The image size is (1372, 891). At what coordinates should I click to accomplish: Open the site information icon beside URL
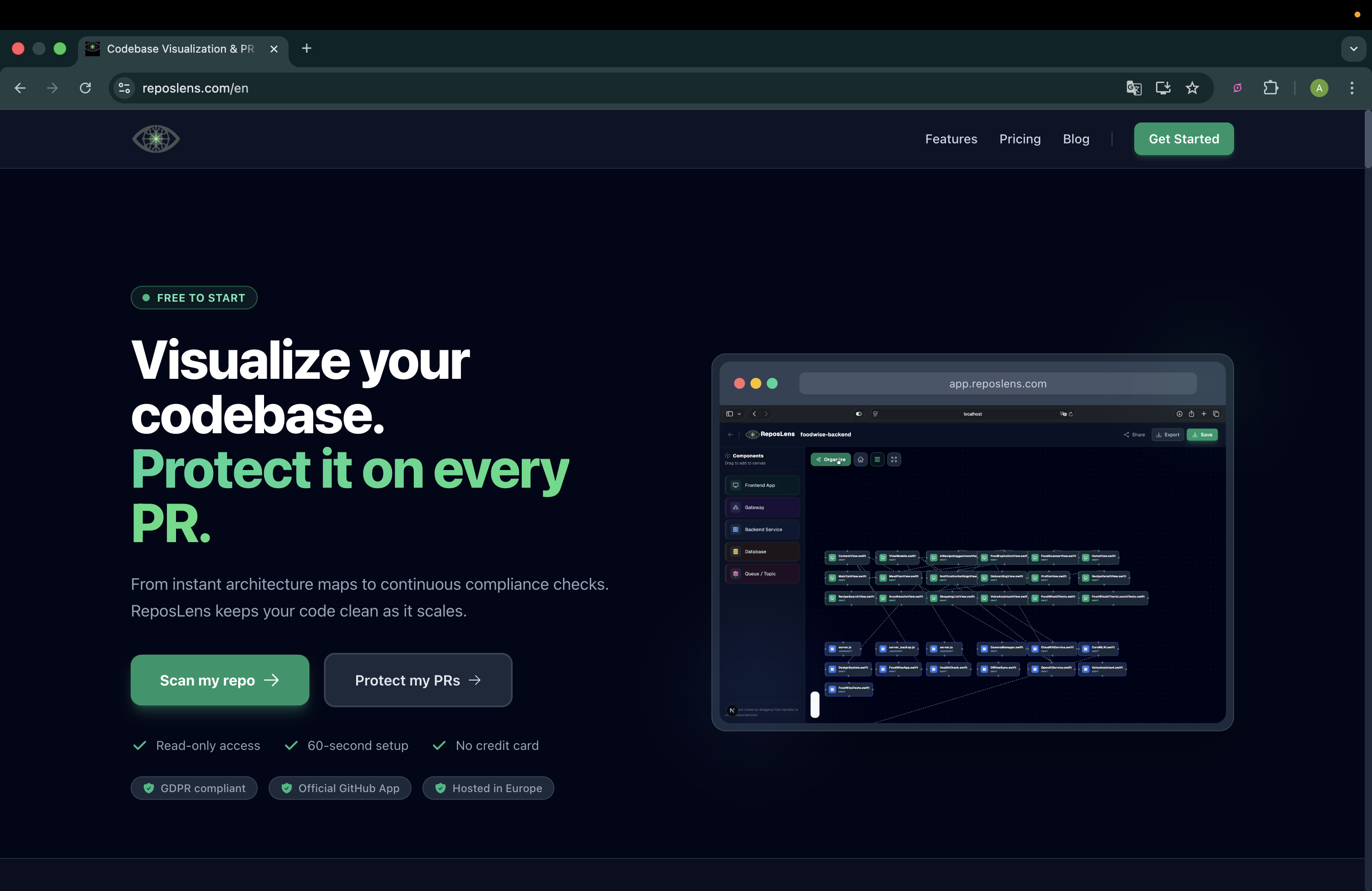124,88
